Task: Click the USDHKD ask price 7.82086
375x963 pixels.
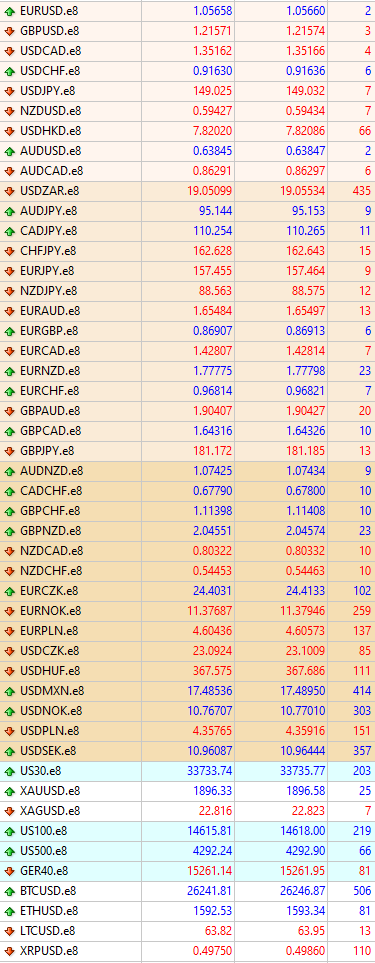Action: (x=305, y=131)
